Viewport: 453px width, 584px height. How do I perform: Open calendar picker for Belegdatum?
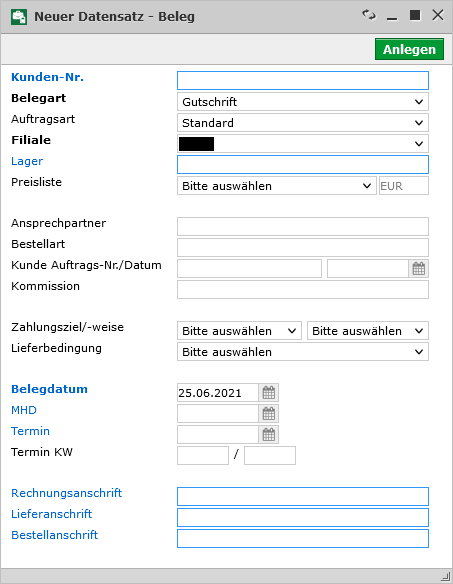tap(269, 393)
